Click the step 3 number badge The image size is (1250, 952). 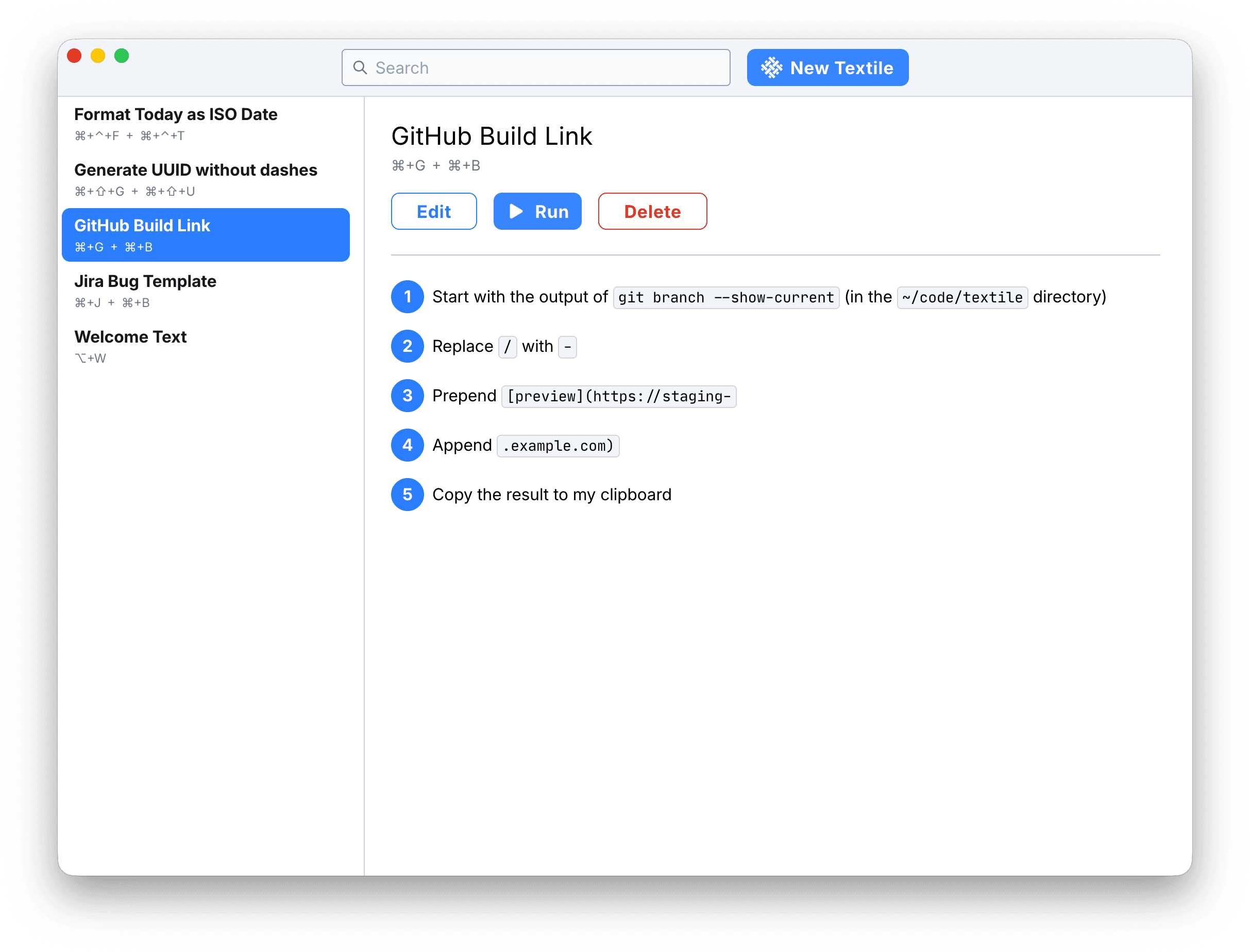coord(407,396)
